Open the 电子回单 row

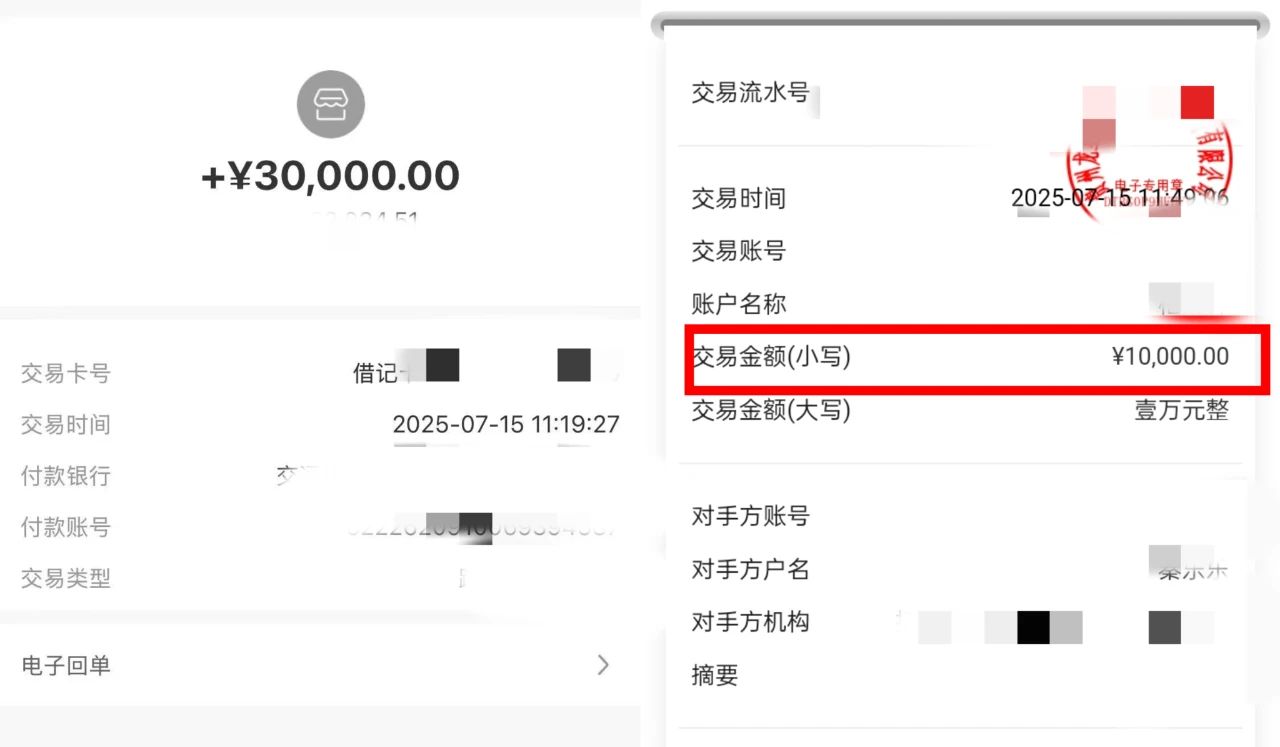pyautogui.click(x=320, y=665)
